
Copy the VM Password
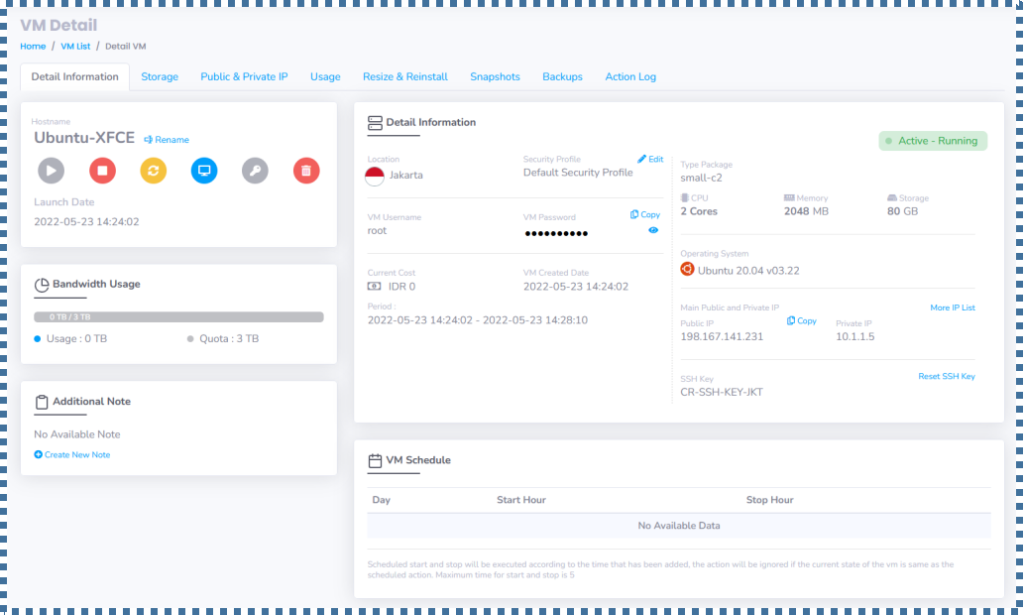click(644, 214)
